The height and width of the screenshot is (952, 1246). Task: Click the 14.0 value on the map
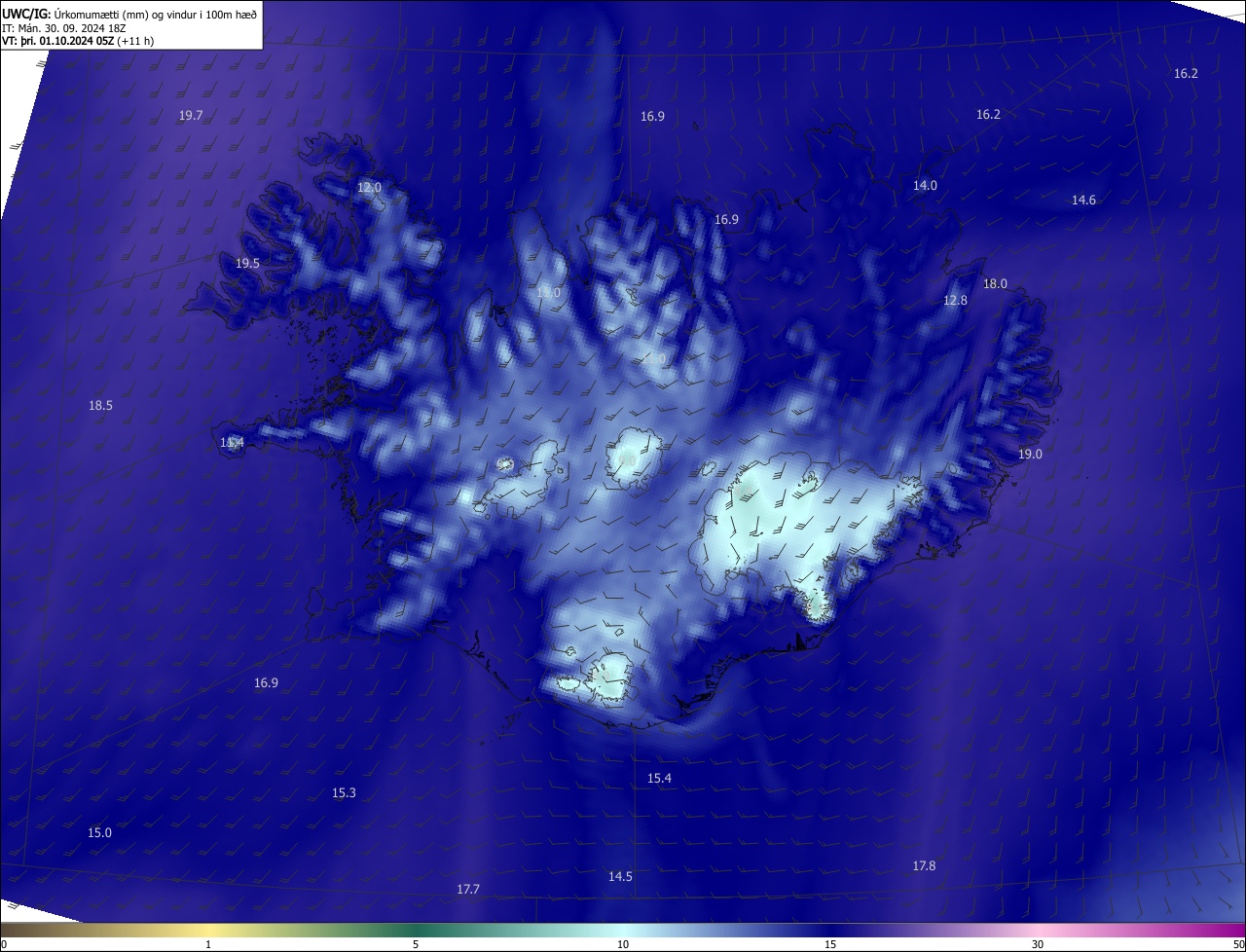pos(925,185)
